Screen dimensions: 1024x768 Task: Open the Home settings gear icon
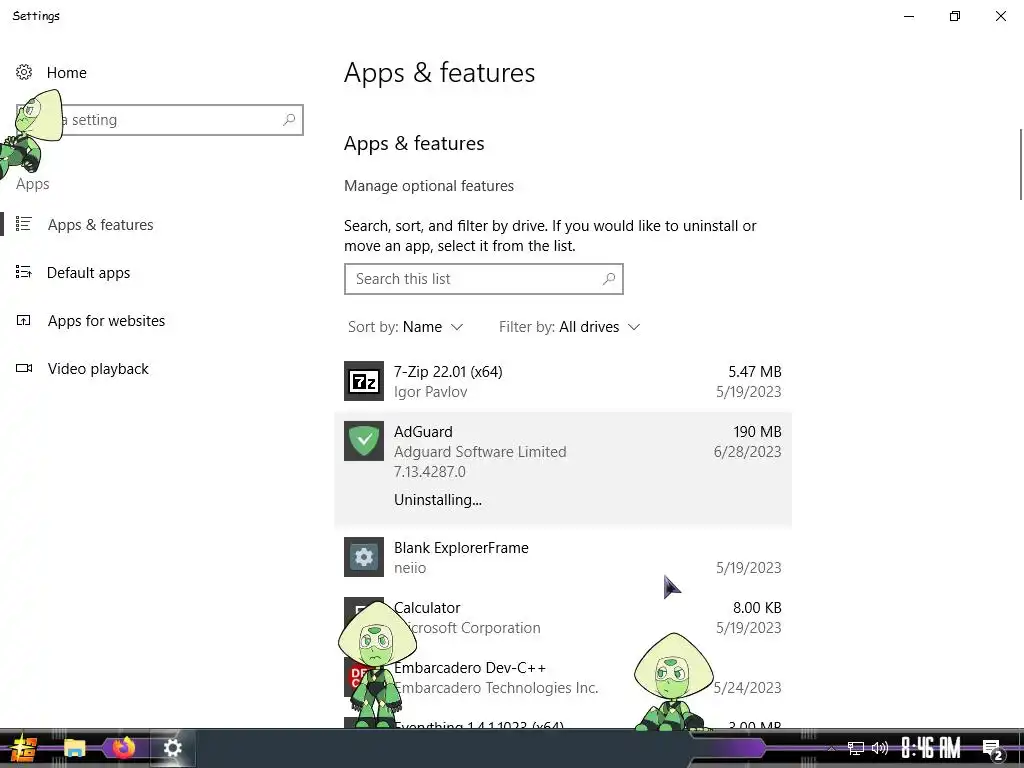[24, 72]
